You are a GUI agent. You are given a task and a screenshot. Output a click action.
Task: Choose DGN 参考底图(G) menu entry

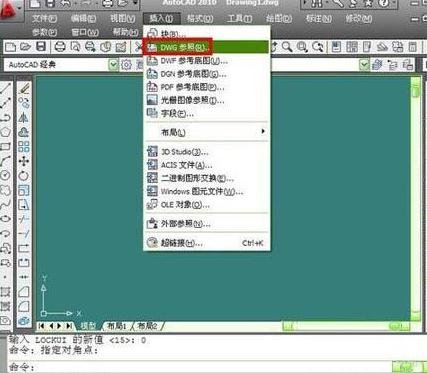point(207,74)
